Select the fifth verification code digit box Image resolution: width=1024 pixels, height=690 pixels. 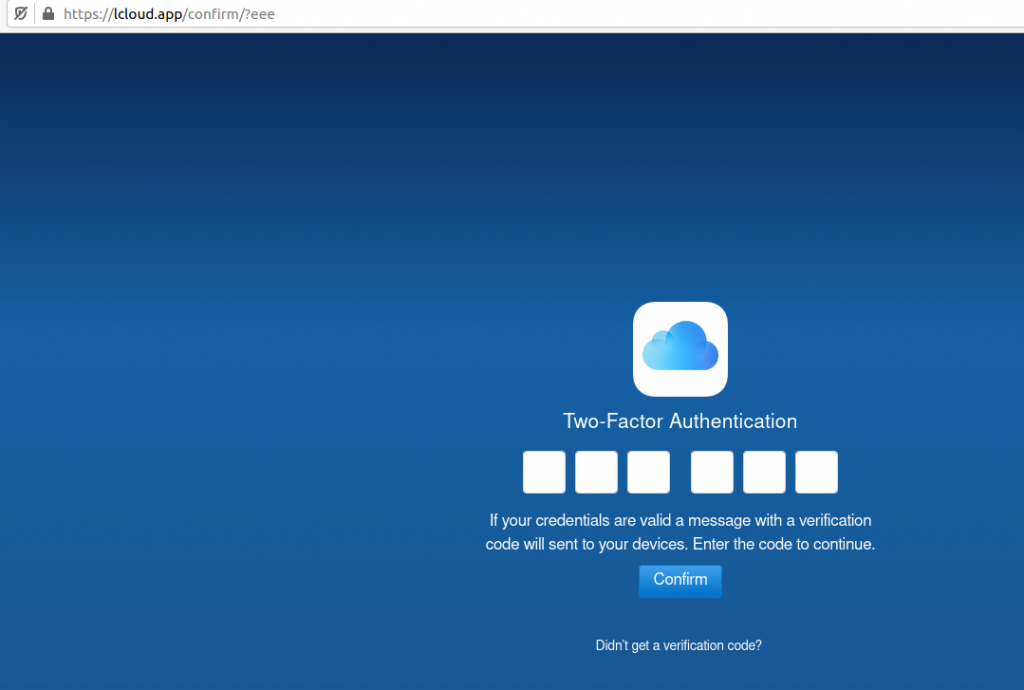click(x=764, y=472)
